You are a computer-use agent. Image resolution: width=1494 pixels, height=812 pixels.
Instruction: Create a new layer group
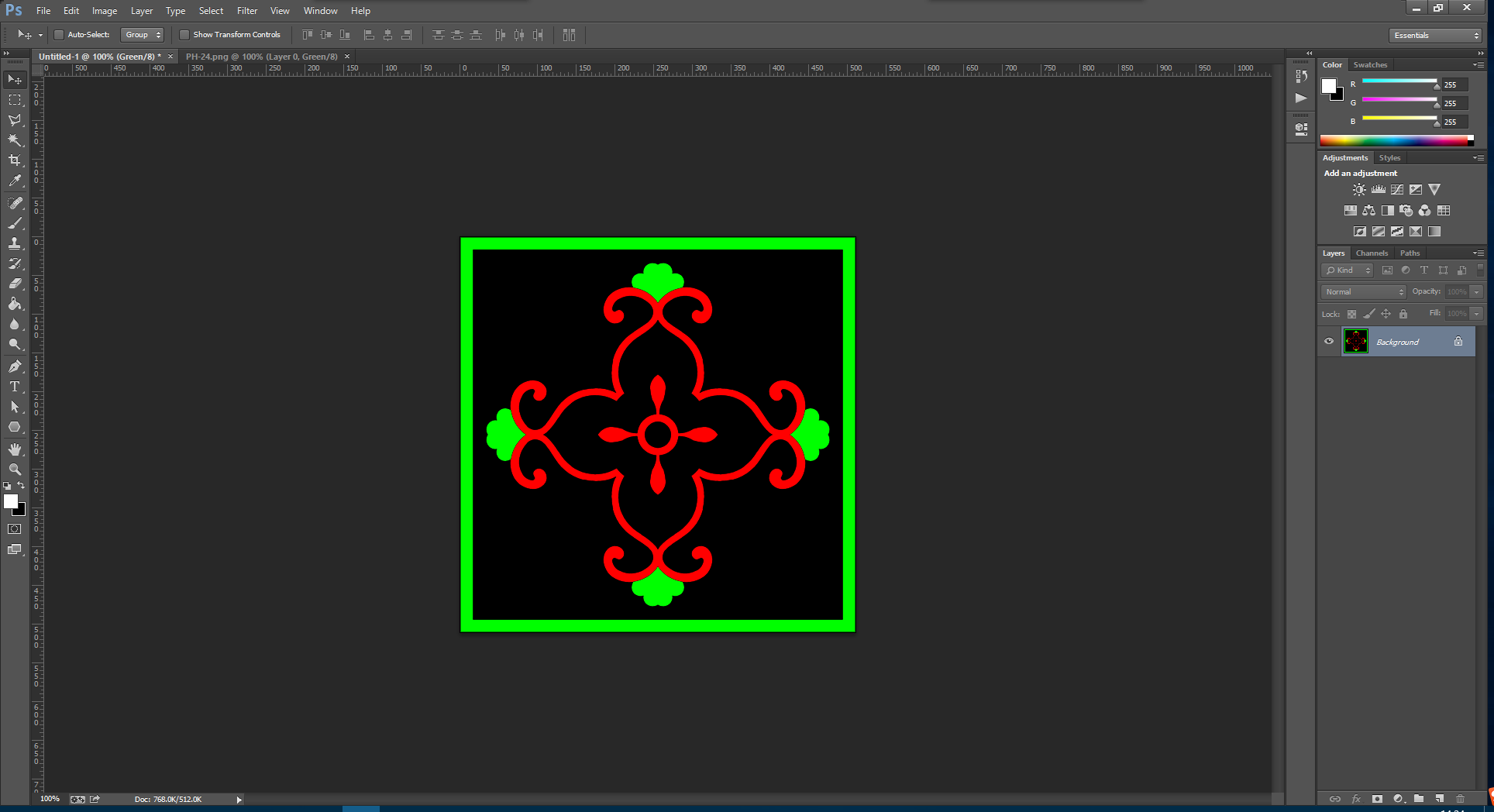(x=1419, y=798)
